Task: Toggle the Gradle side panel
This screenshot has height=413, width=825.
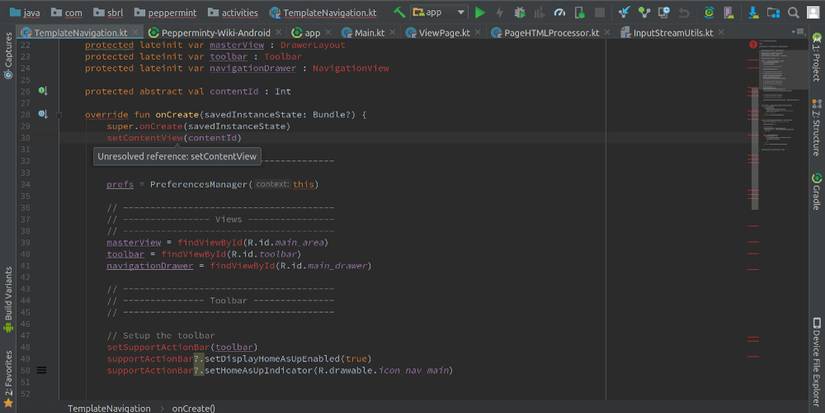Action: (x=816, y=190)
